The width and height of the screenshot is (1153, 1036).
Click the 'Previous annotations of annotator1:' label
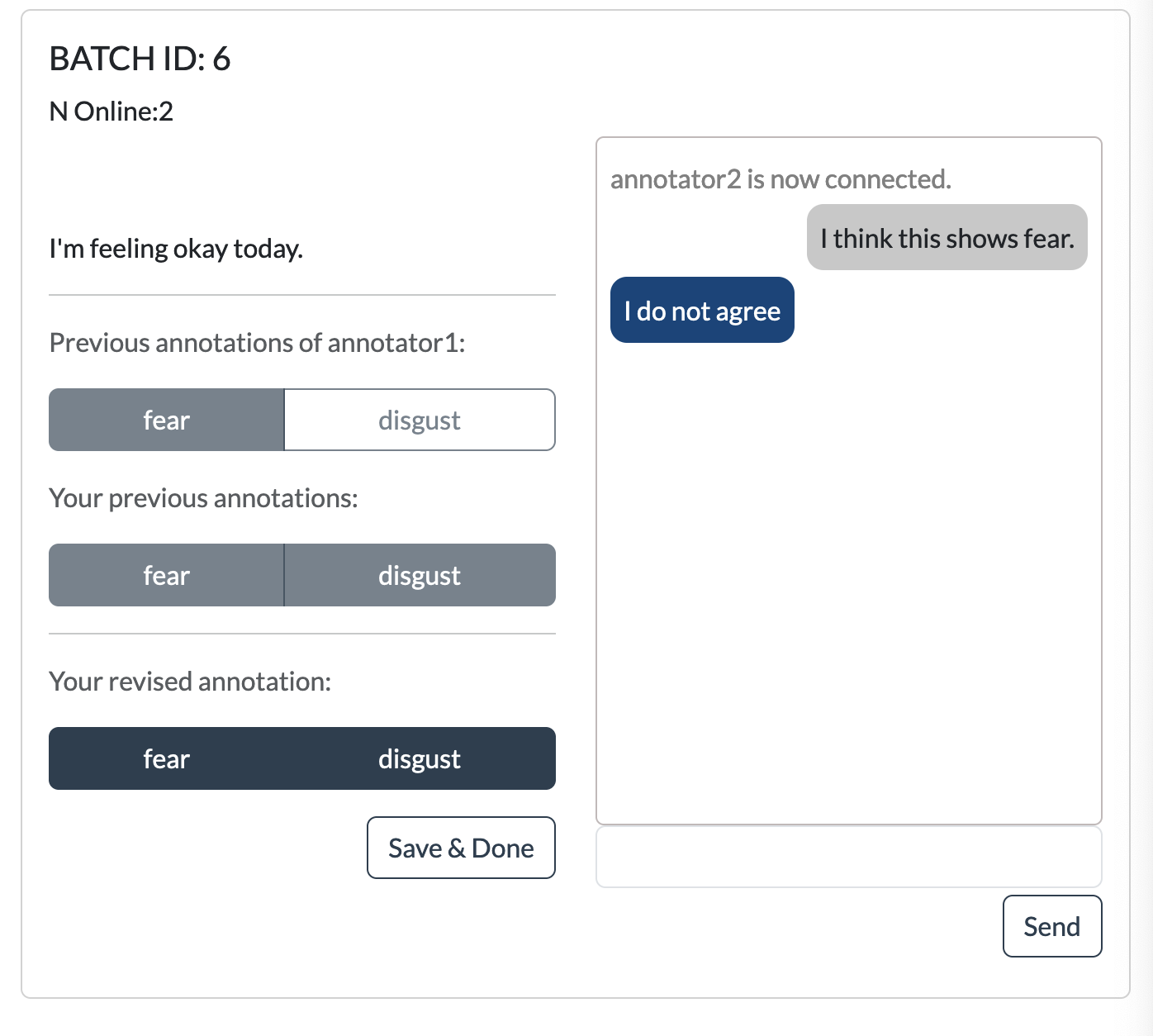click(257, 343)
